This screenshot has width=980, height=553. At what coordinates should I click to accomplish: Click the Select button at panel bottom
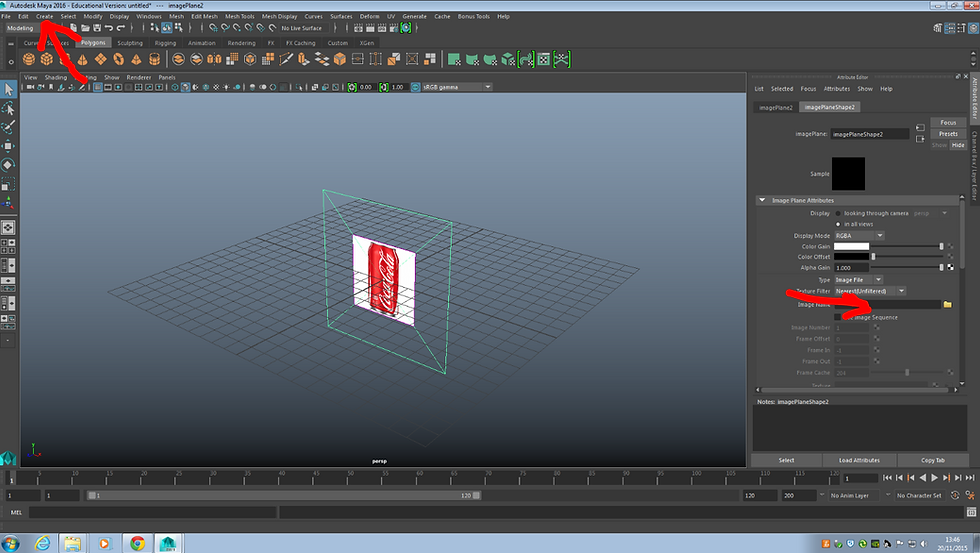point(786,461)
